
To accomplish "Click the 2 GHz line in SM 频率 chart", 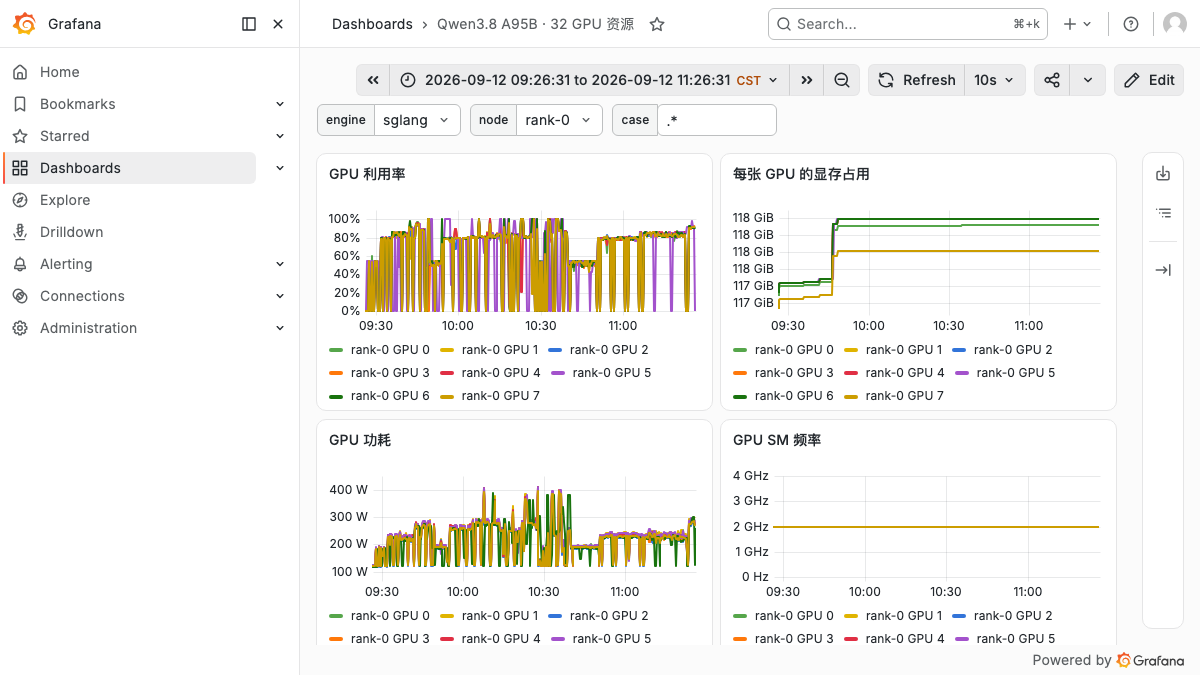I will pyautogui.click(x=936, y=527).
